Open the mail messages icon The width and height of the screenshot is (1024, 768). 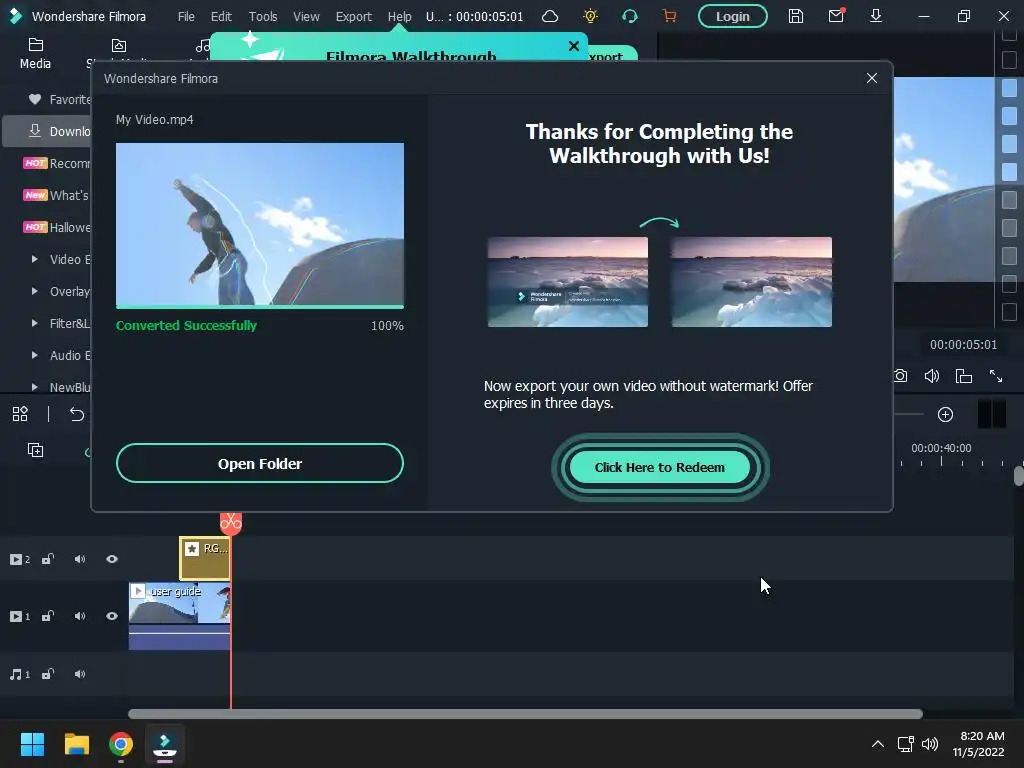(x=836, y=16)
